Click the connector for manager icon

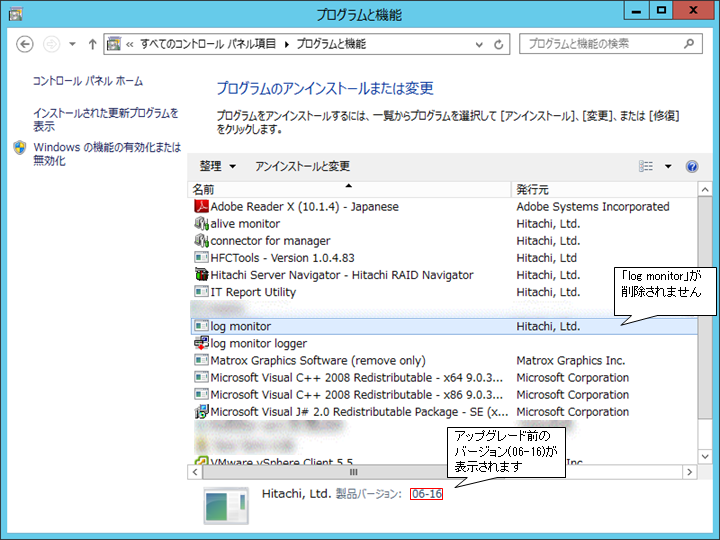click(201, 241)
